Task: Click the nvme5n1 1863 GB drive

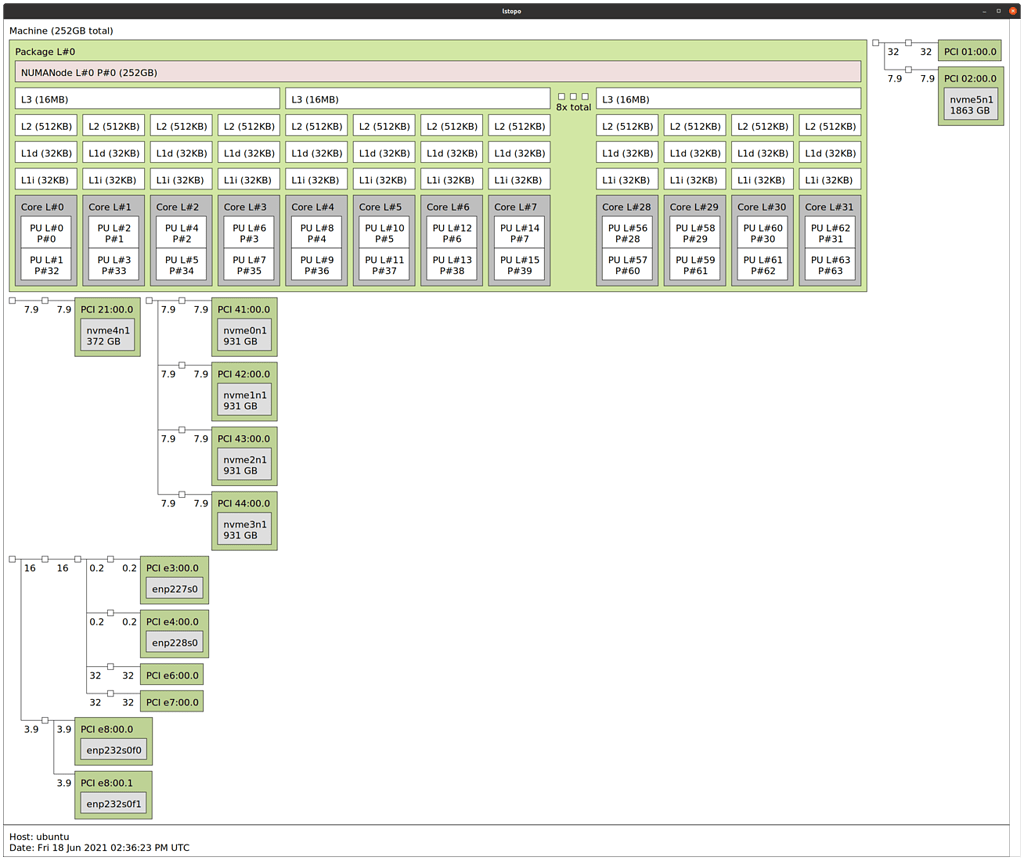Action: (970, 105)
